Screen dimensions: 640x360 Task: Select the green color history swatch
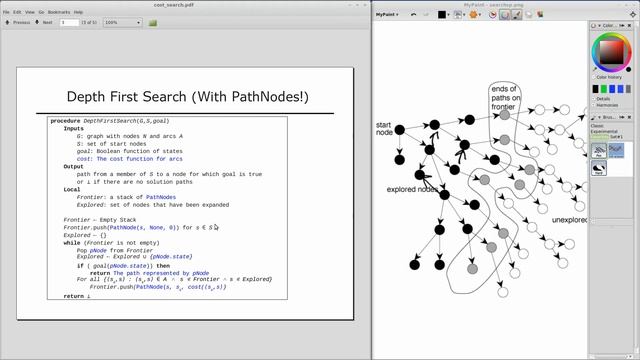604,89
